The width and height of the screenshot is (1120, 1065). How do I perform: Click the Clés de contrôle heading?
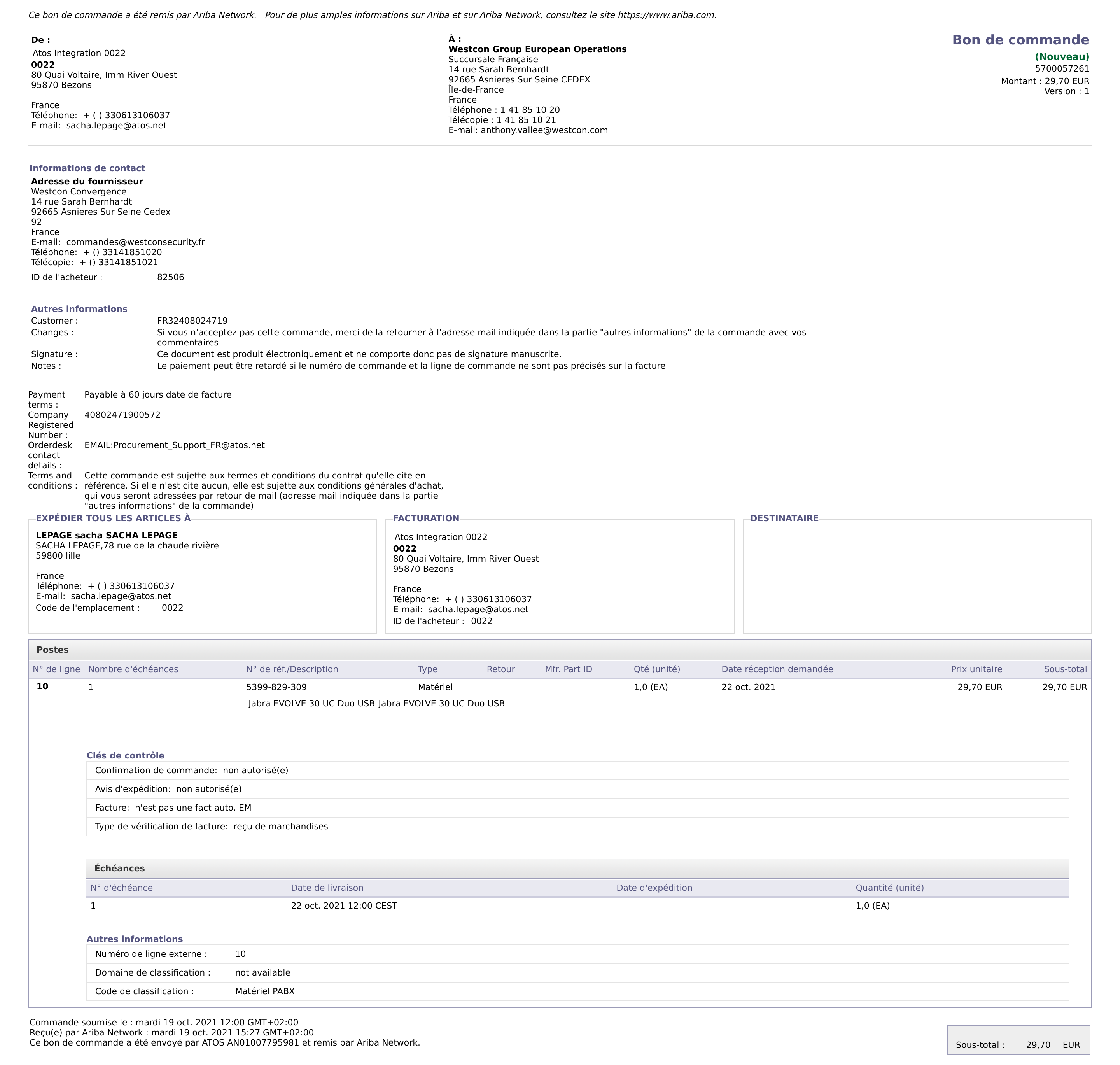point(126,755)
